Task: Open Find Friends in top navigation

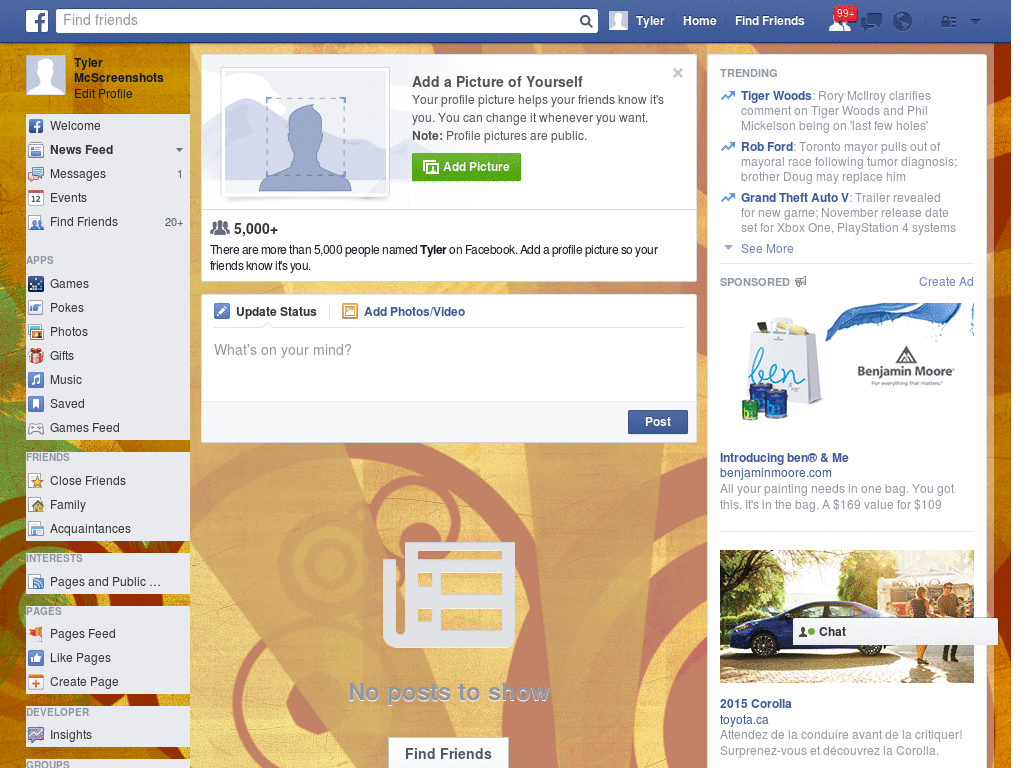Action: [x=769, y=21]
